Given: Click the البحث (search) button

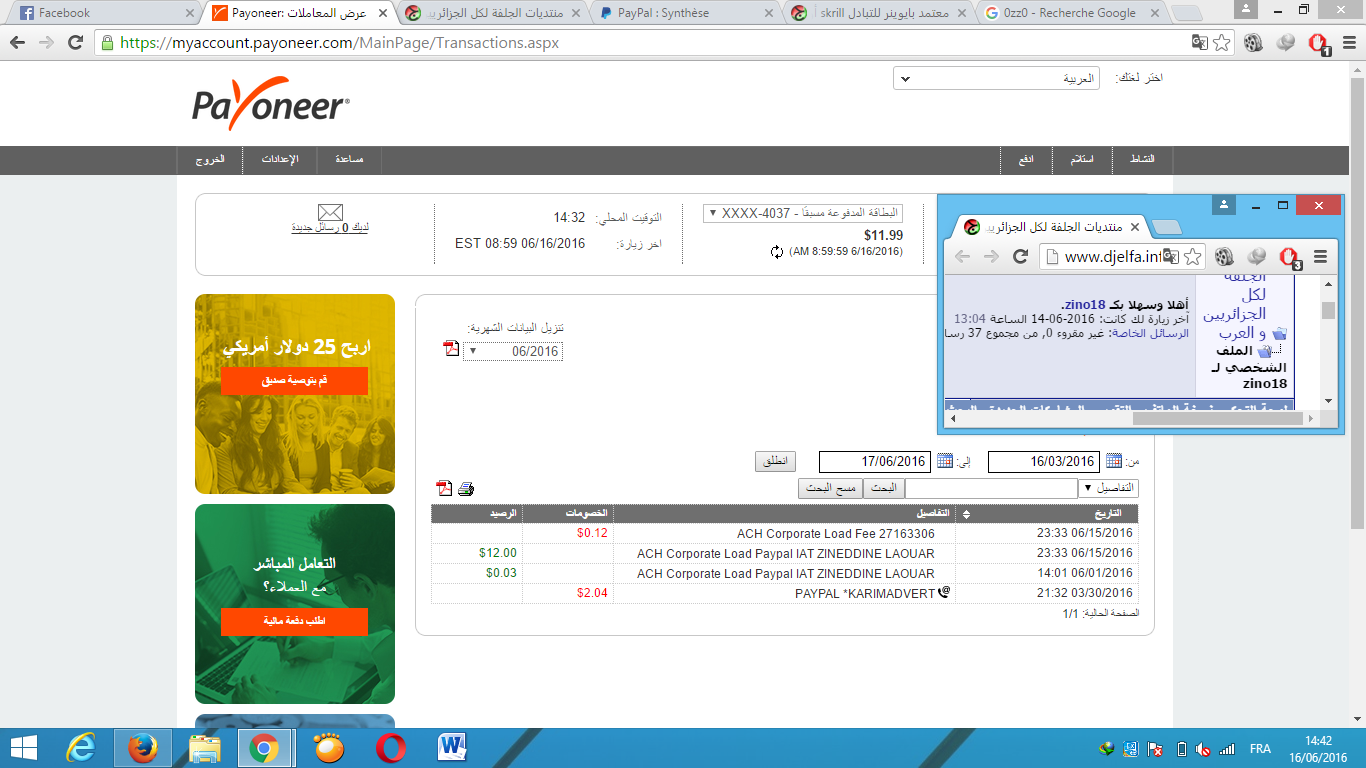Looking at the screenshot, I should 886,488.
